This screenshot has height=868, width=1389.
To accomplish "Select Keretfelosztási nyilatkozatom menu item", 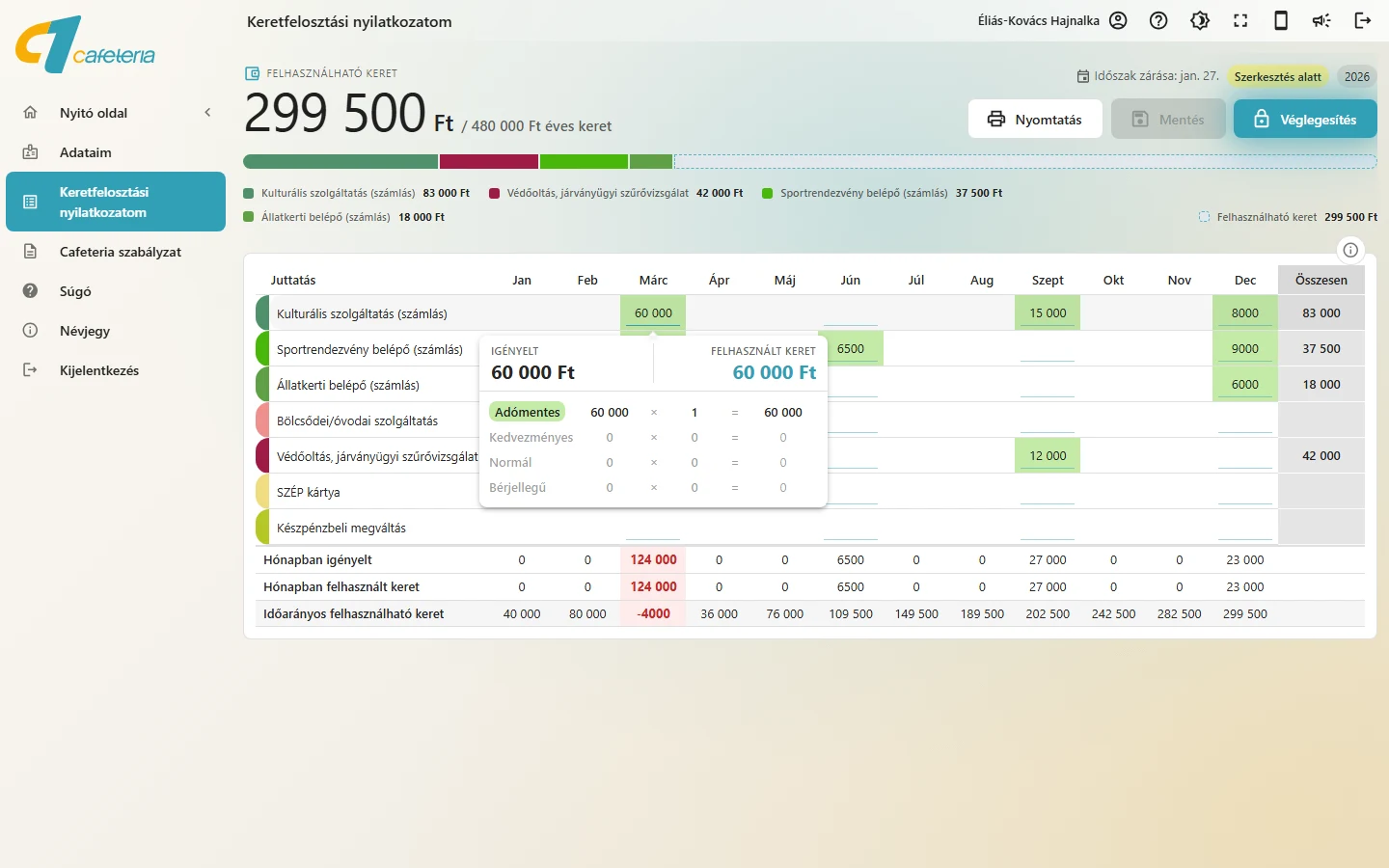I will (x=116, y=202).
